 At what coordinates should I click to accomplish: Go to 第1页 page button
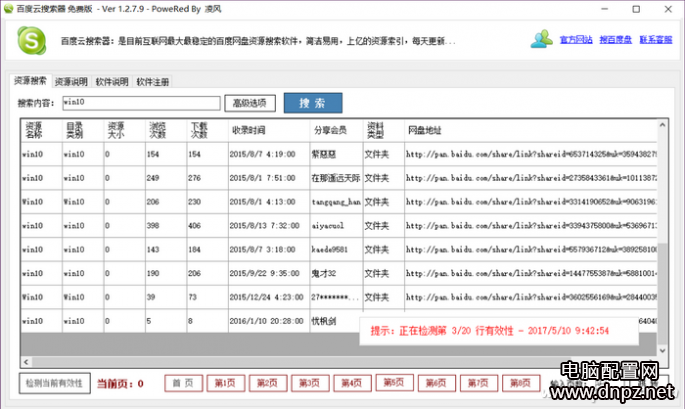pos(225,383)
